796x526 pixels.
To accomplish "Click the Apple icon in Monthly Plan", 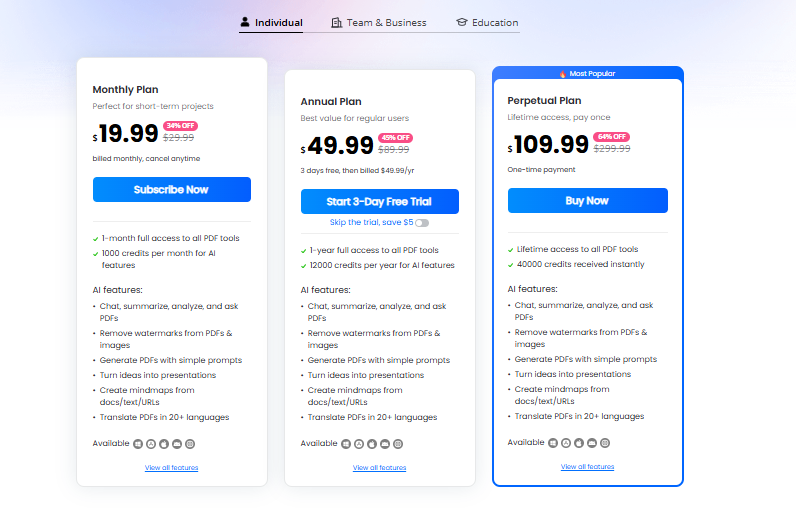I will pyautogui.click(x=164, y=443).
